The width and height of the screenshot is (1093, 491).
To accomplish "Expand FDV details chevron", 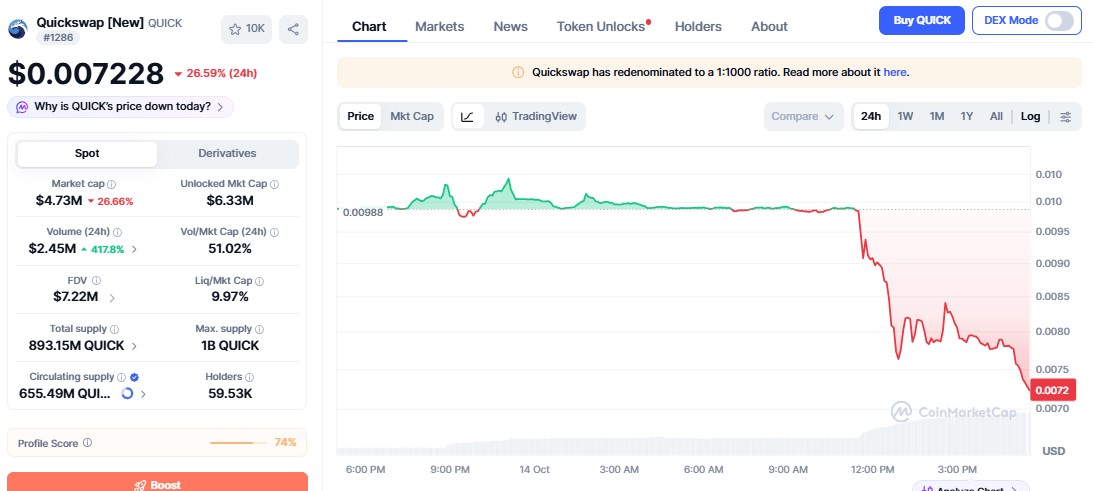I will pos(112,298).
